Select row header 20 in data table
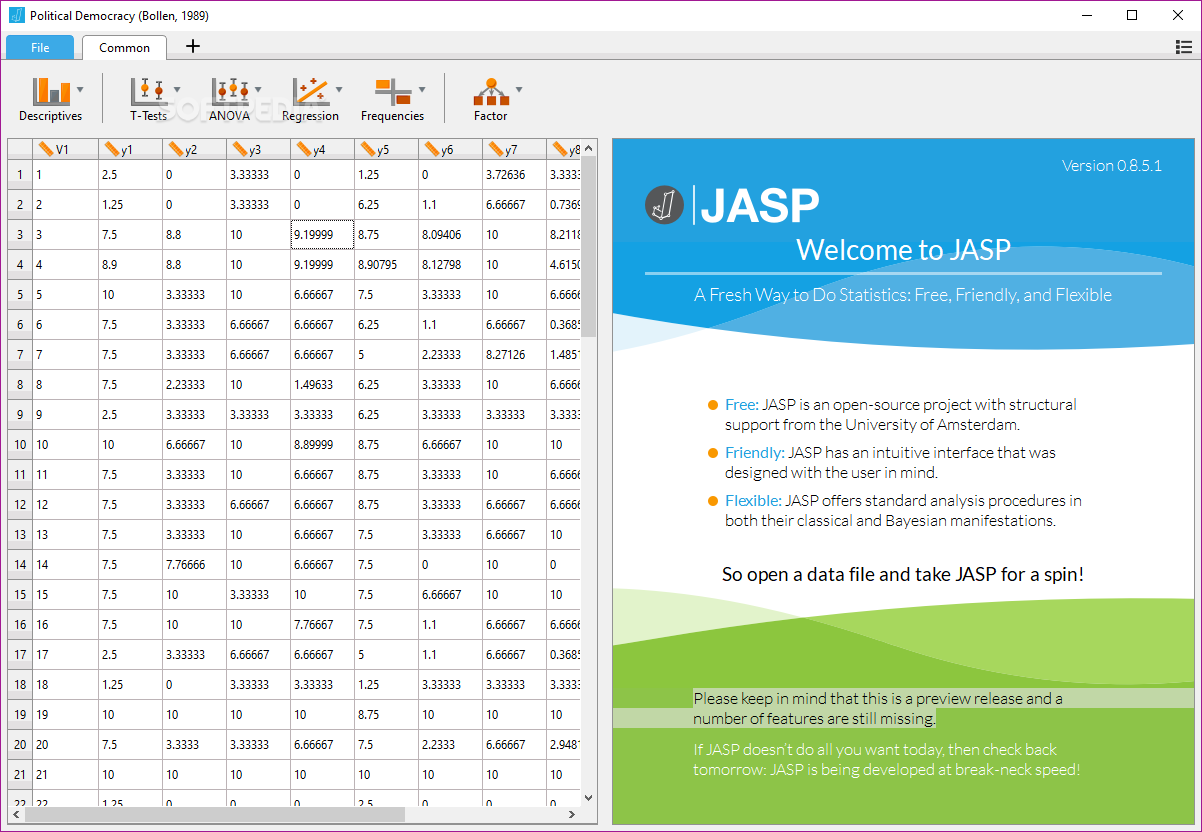 (20, 745)
